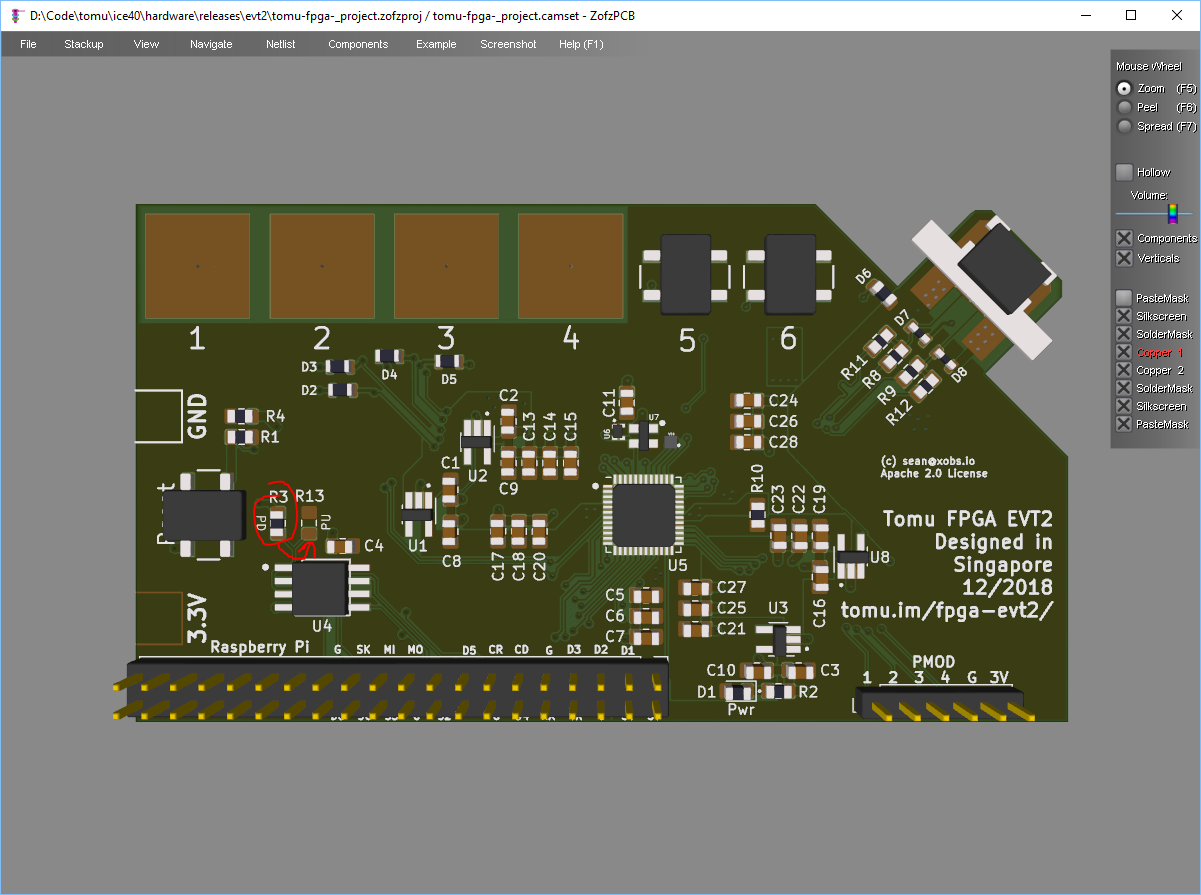Enable the Hollow checkbox
Viewport: 1201px width, 895px height.
point(1125,172)
